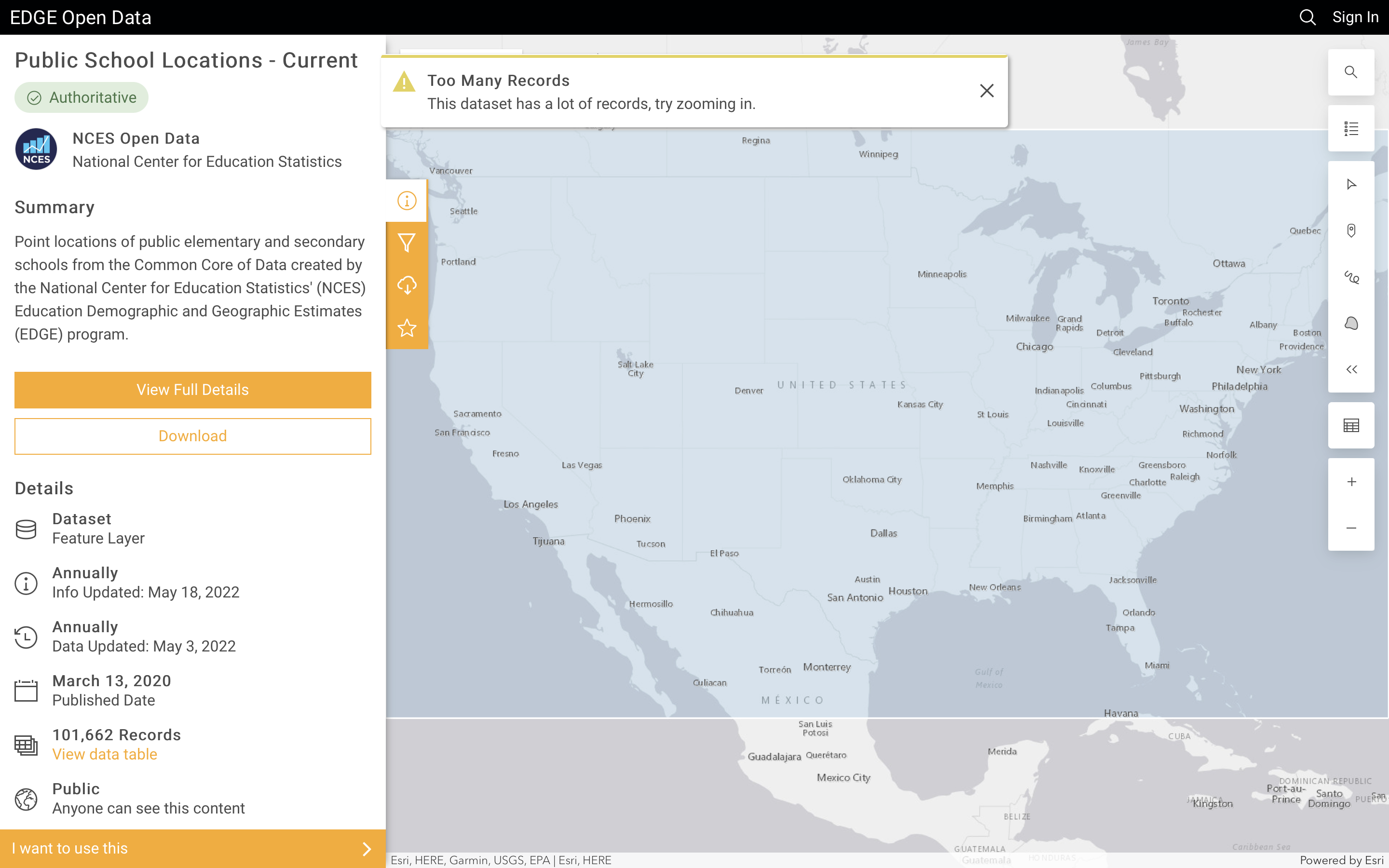Open the cloud download tab
Image resolution: width=1389 pixels, height=868 pixels.
(x=407, y=285)
